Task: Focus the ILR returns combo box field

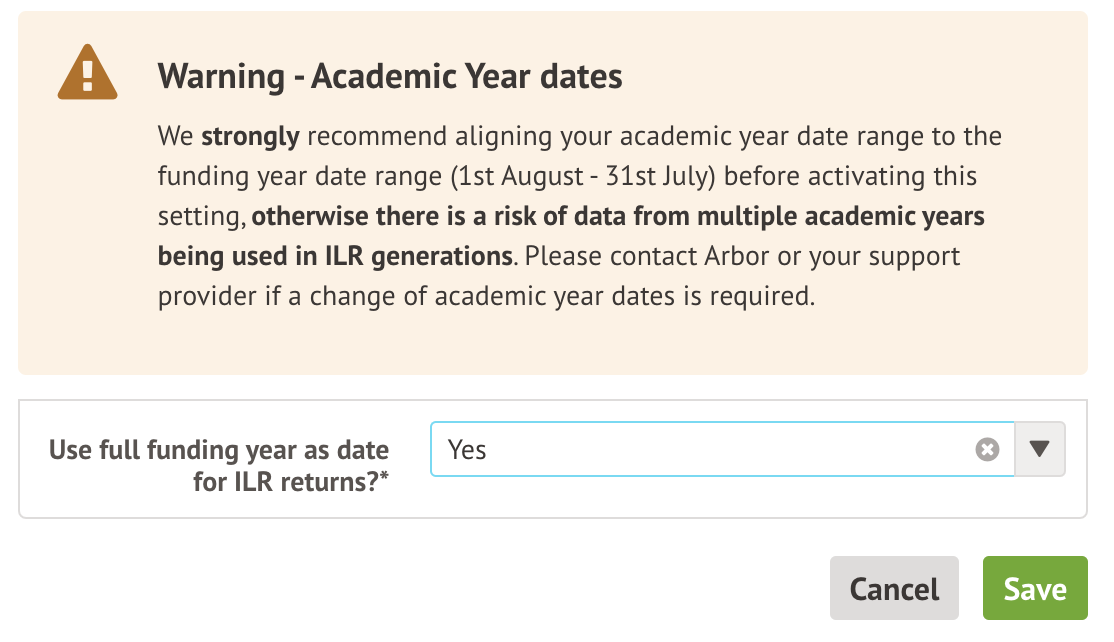Action: 700,450
